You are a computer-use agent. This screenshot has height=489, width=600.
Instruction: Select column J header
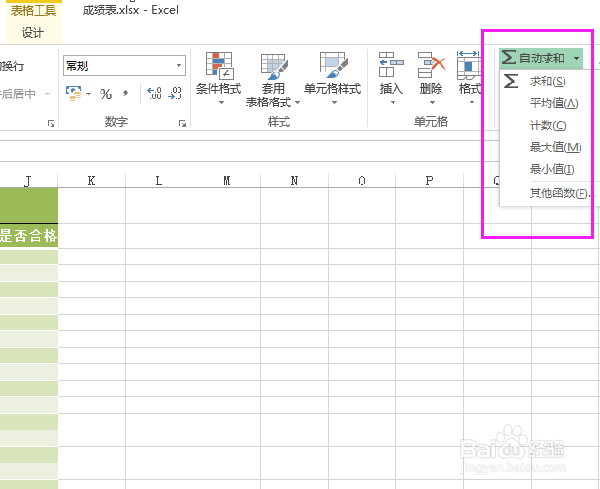click(x=29, y=181)
